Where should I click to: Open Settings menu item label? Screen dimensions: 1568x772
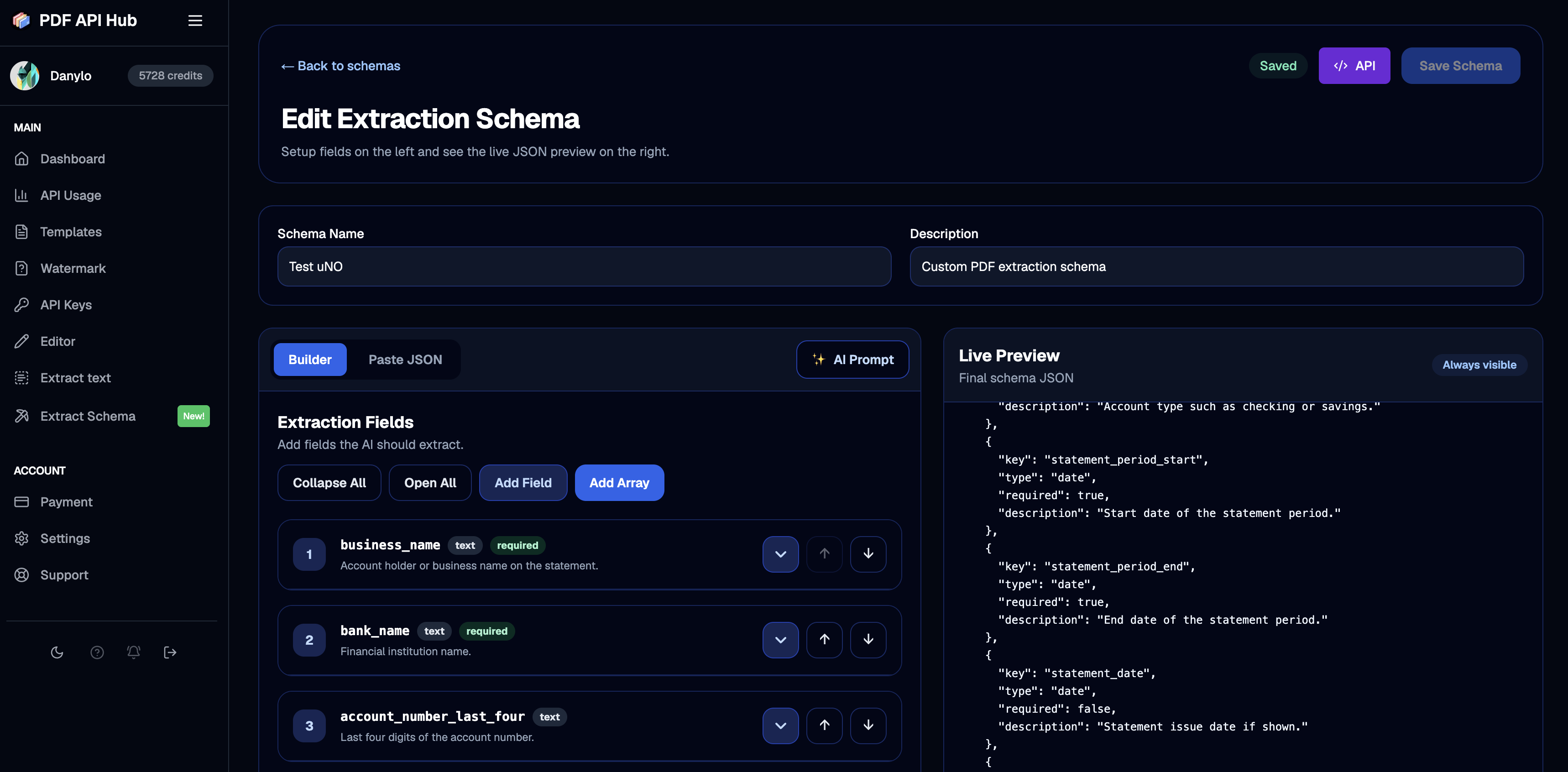tap(65, 538)
